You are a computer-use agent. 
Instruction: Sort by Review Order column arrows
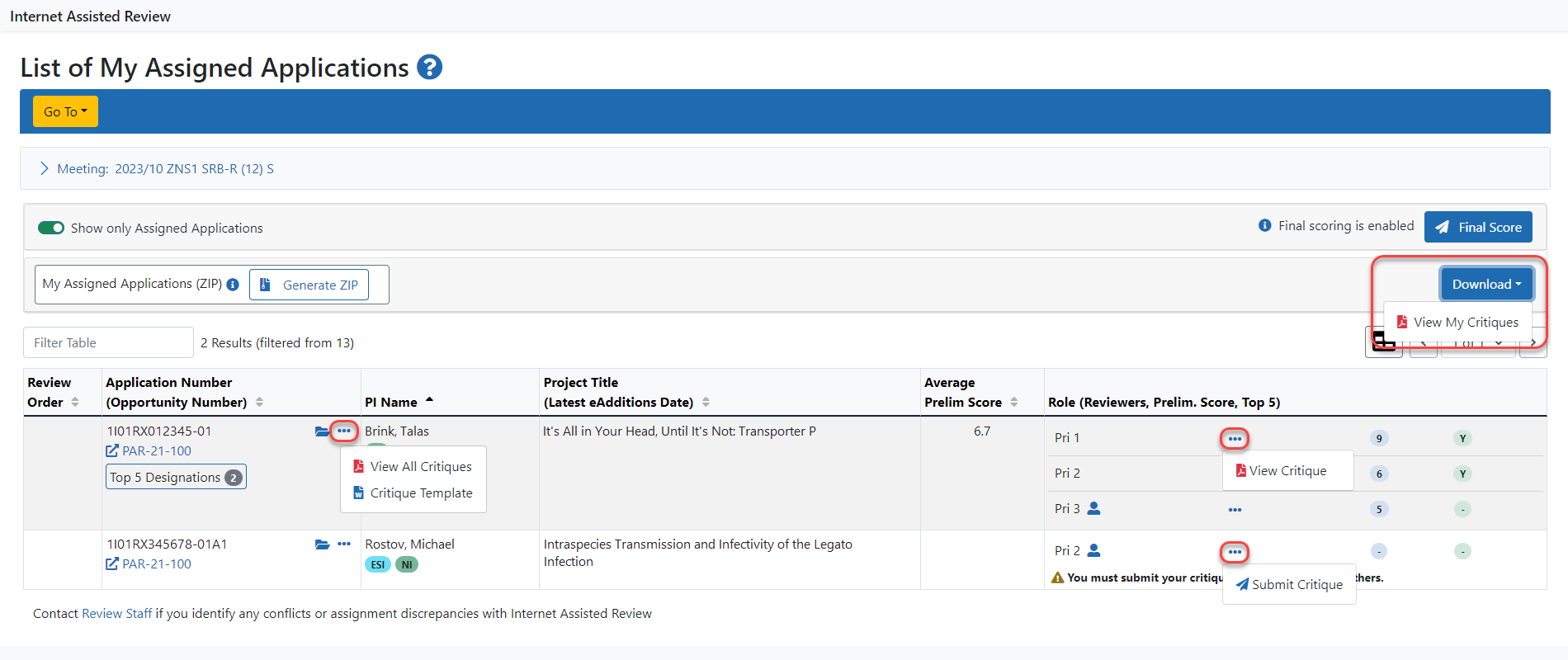point(75,402)
